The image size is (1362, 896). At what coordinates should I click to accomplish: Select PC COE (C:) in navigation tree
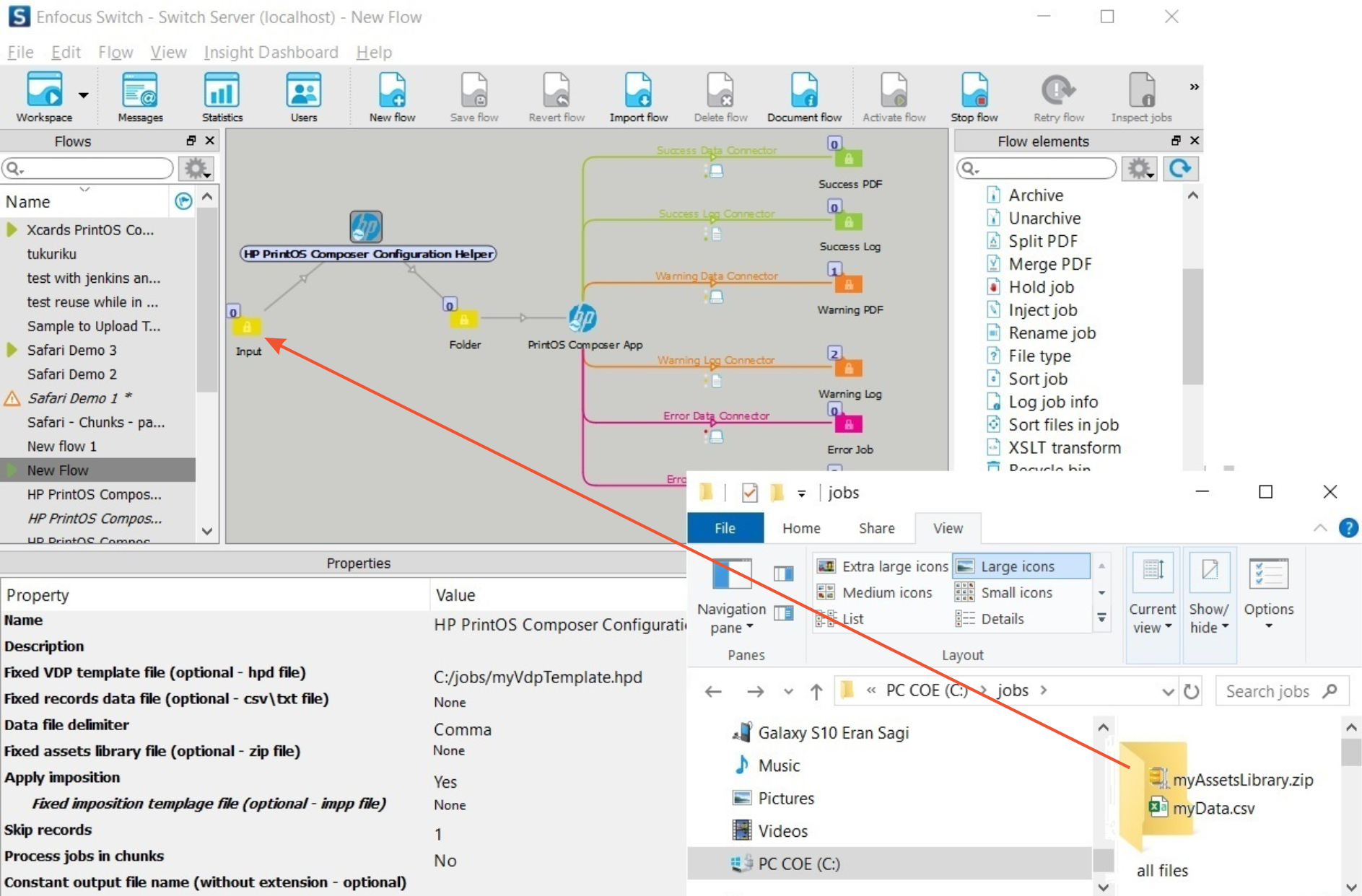[x=798, y=864]
